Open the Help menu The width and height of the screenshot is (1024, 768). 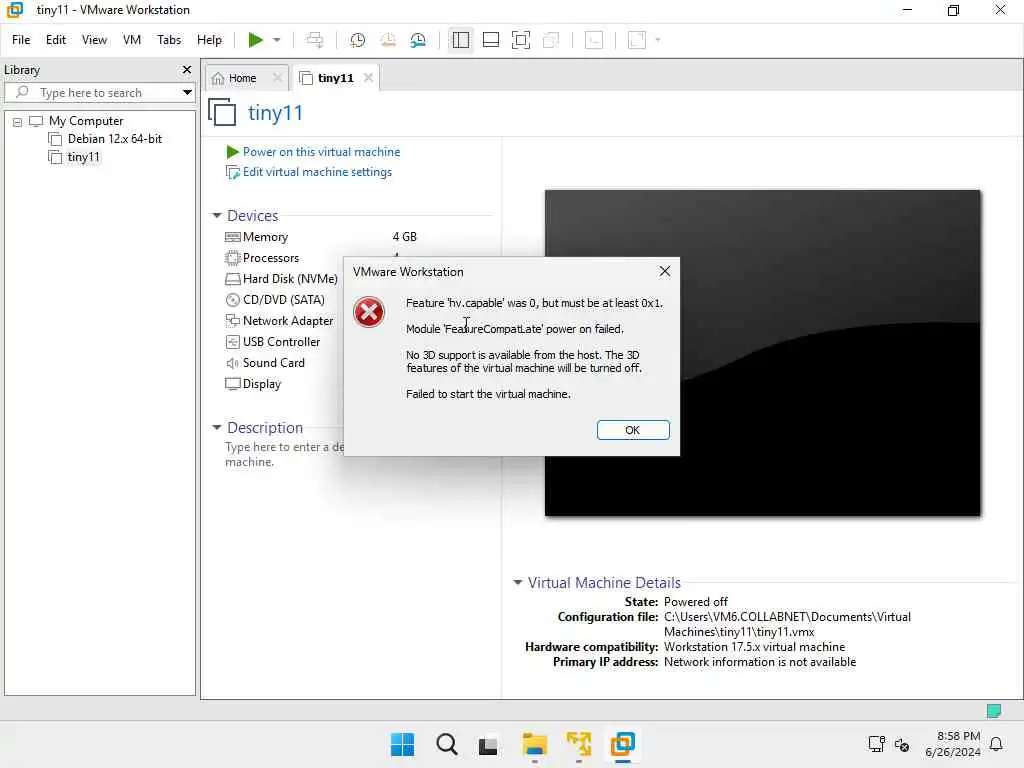[209, 40]
